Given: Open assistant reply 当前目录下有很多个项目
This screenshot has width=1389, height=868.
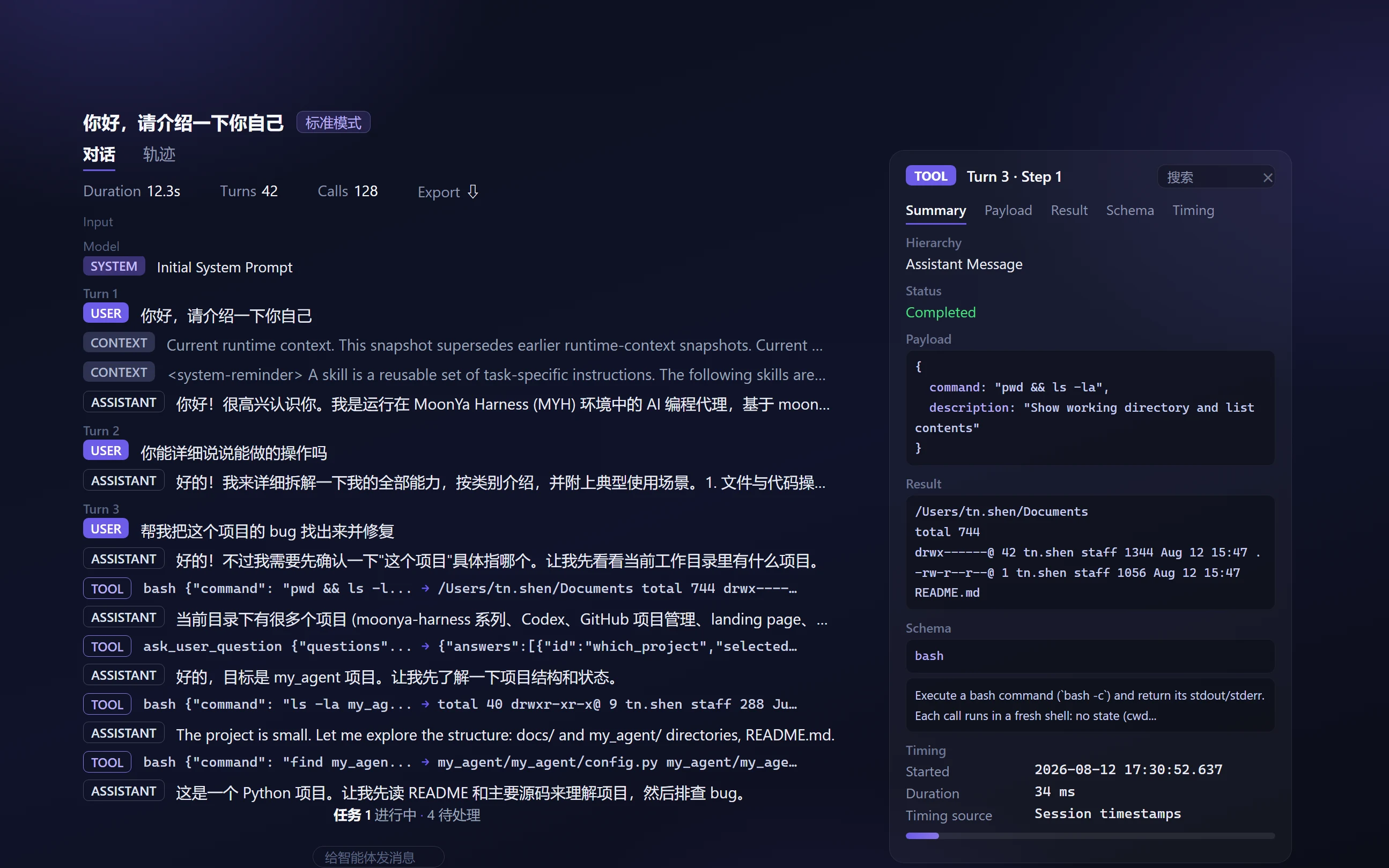Looking at the screenshot, I should click(455, 618).
